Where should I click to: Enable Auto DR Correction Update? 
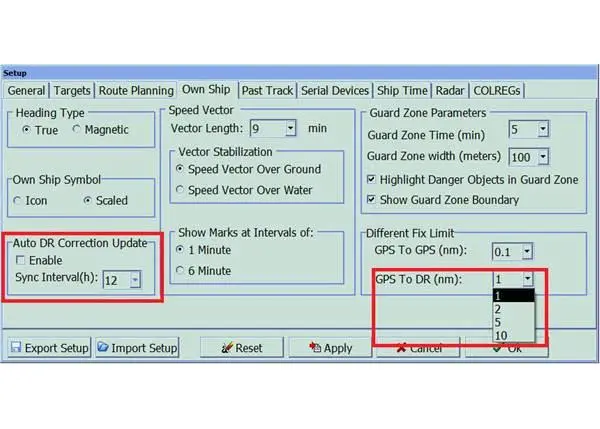20,260
